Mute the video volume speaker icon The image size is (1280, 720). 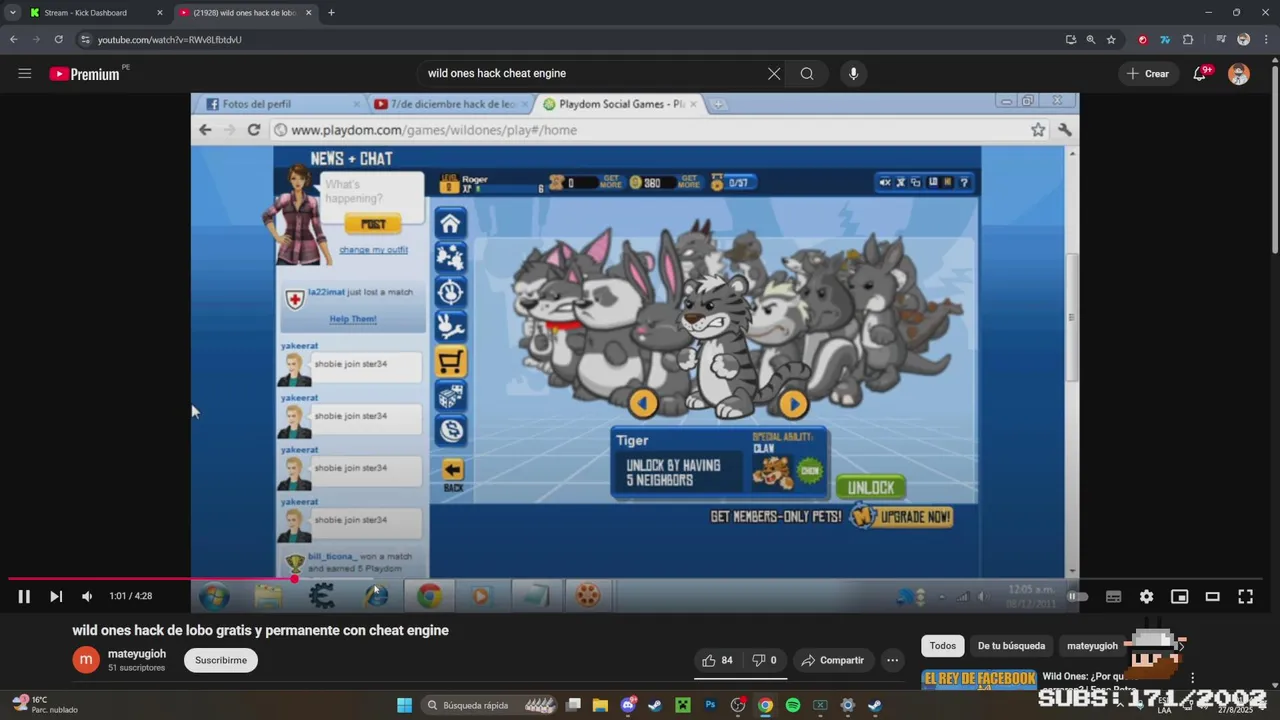point(87,596)
